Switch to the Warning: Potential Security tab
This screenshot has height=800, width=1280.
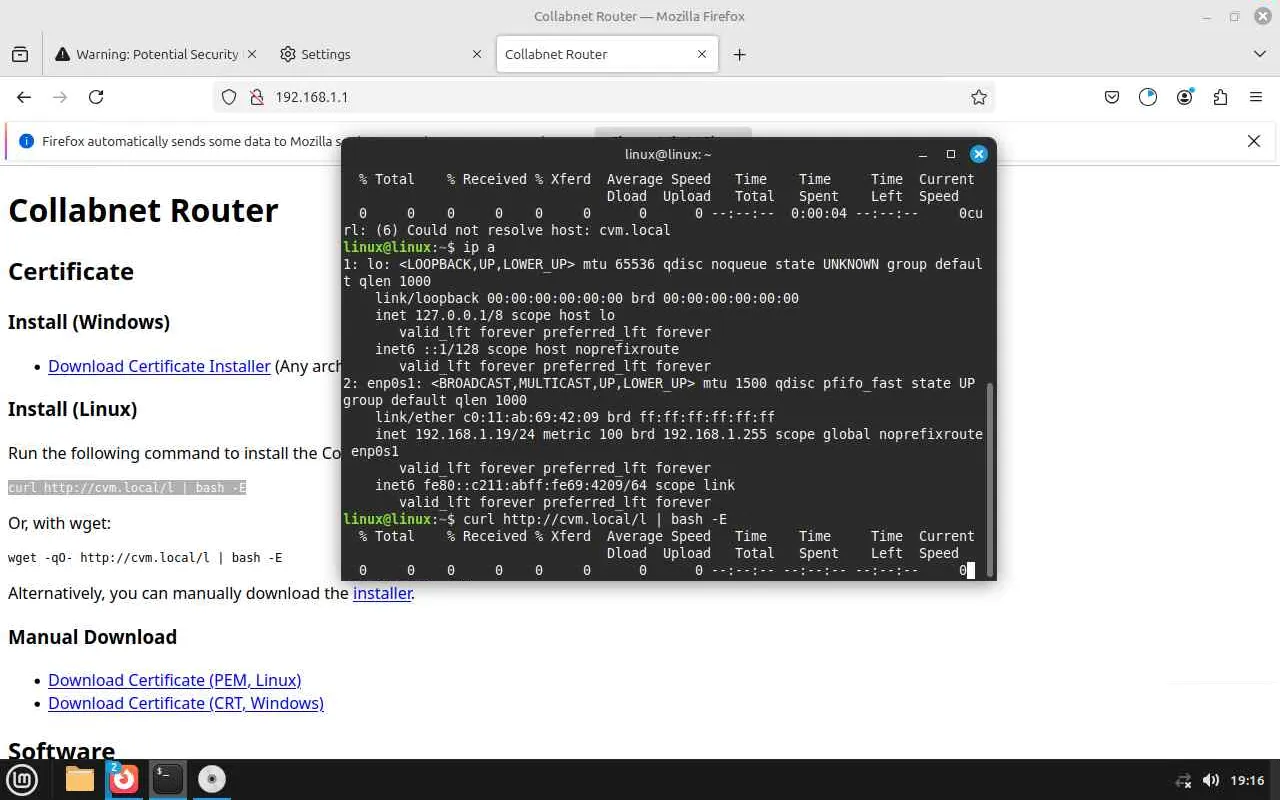(156, 54)
